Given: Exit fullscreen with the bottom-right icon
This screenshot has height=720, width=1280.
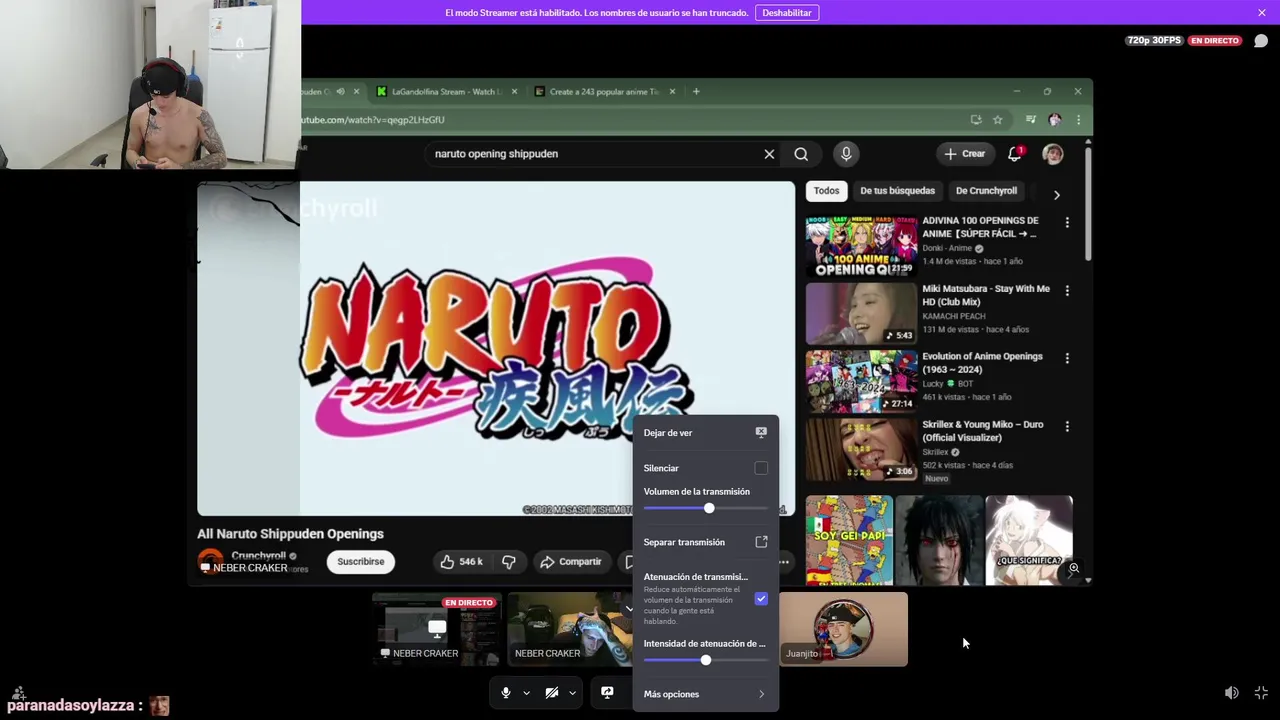Looking at the screenshot, I should (x=1262, y=693).
